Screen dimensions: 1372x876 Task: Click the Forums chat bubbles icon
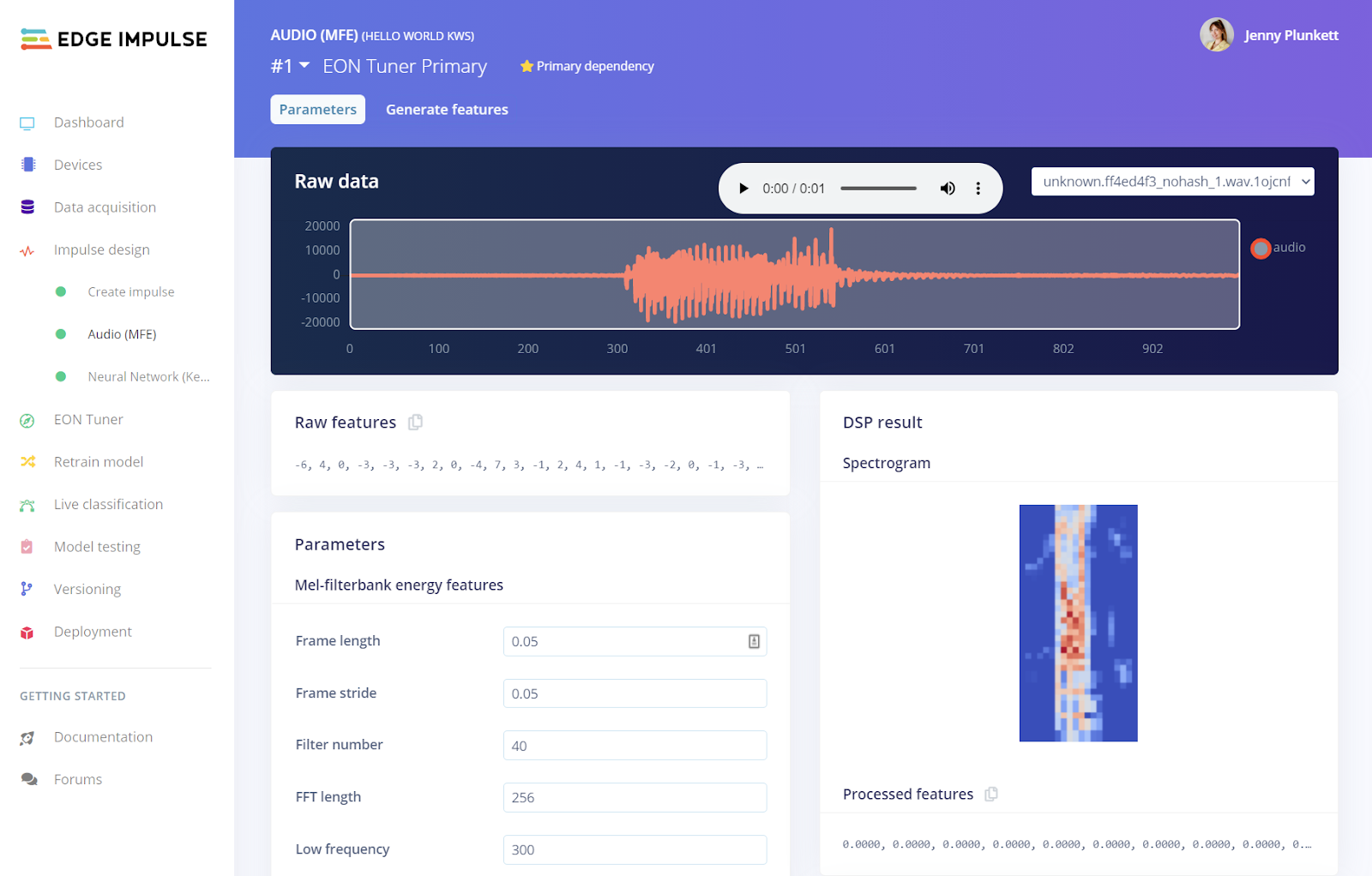pos(29,780)
